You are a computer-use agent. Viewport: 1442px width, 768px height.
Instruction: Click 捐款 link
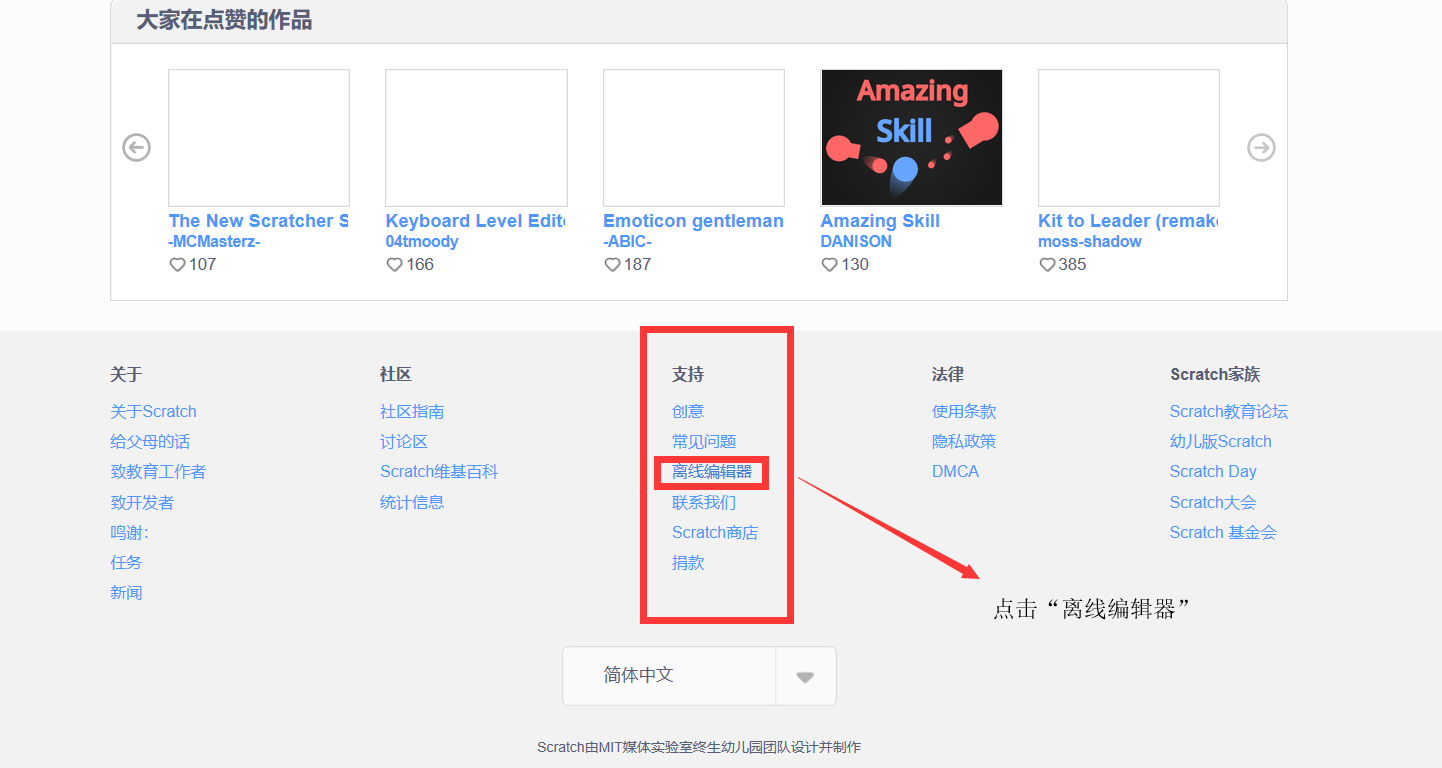tap(688, 563)
